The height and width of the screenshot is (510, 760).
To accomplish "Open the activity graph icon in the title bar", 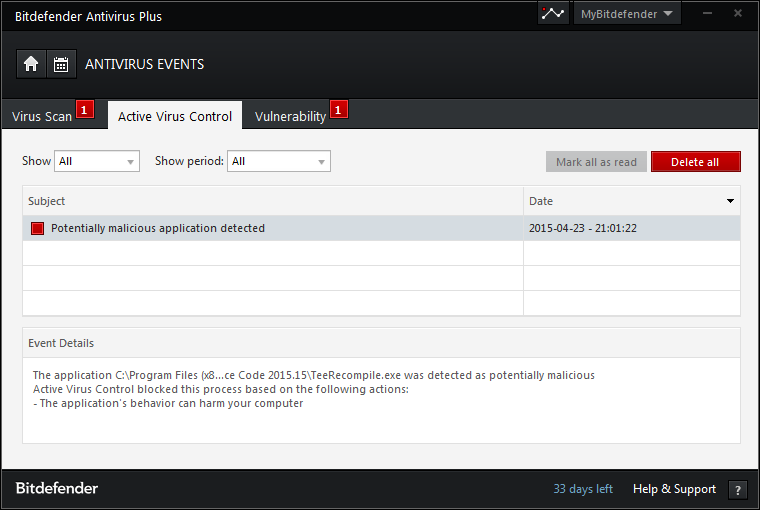I will tap(553, 14).
